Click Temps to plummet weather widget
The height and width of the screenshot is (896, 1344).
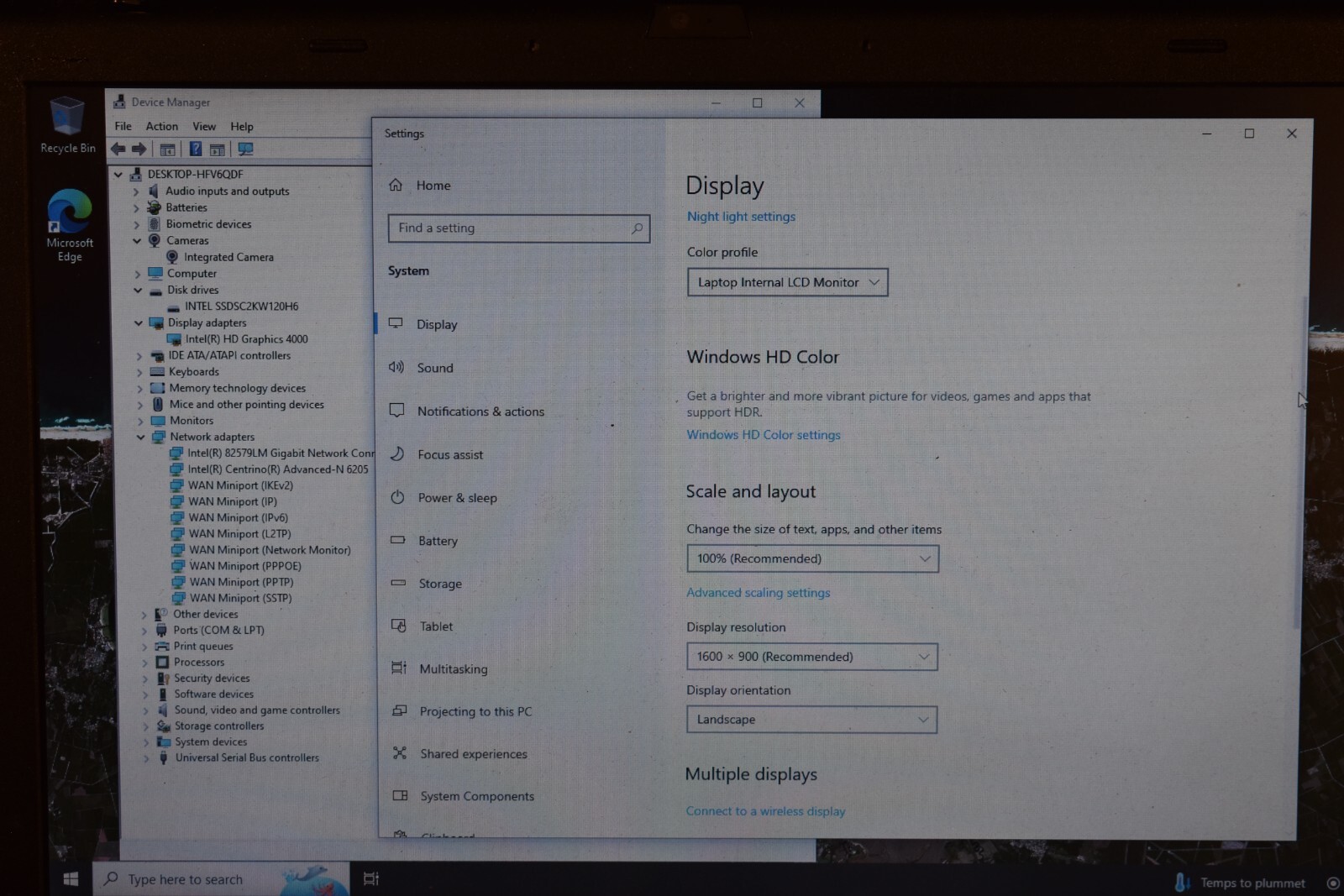(1242, 883)
